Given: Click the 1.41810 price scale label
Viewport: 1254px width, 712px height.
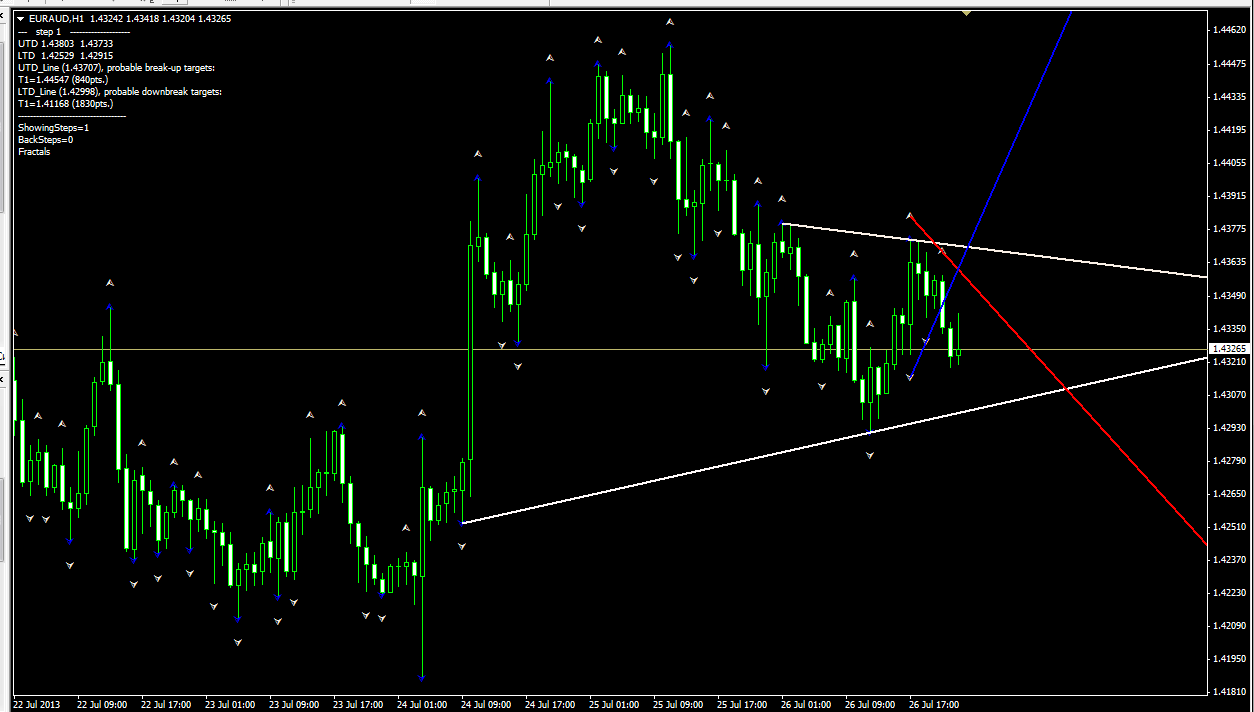Looking at the screenshot, I should tap(1229, 691).
